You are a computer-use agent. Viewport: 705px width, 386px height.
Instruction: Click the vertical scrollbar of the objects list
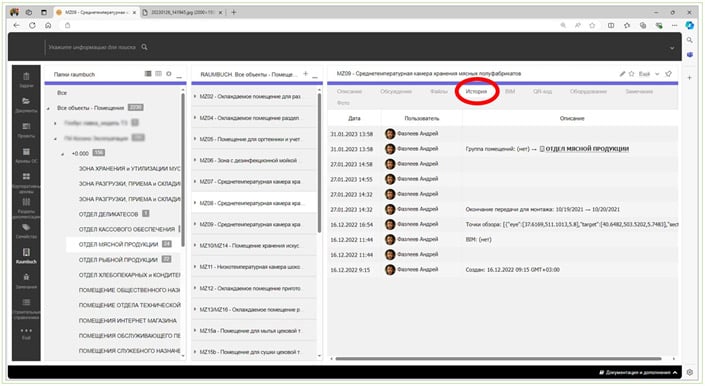tap(320, 163)
